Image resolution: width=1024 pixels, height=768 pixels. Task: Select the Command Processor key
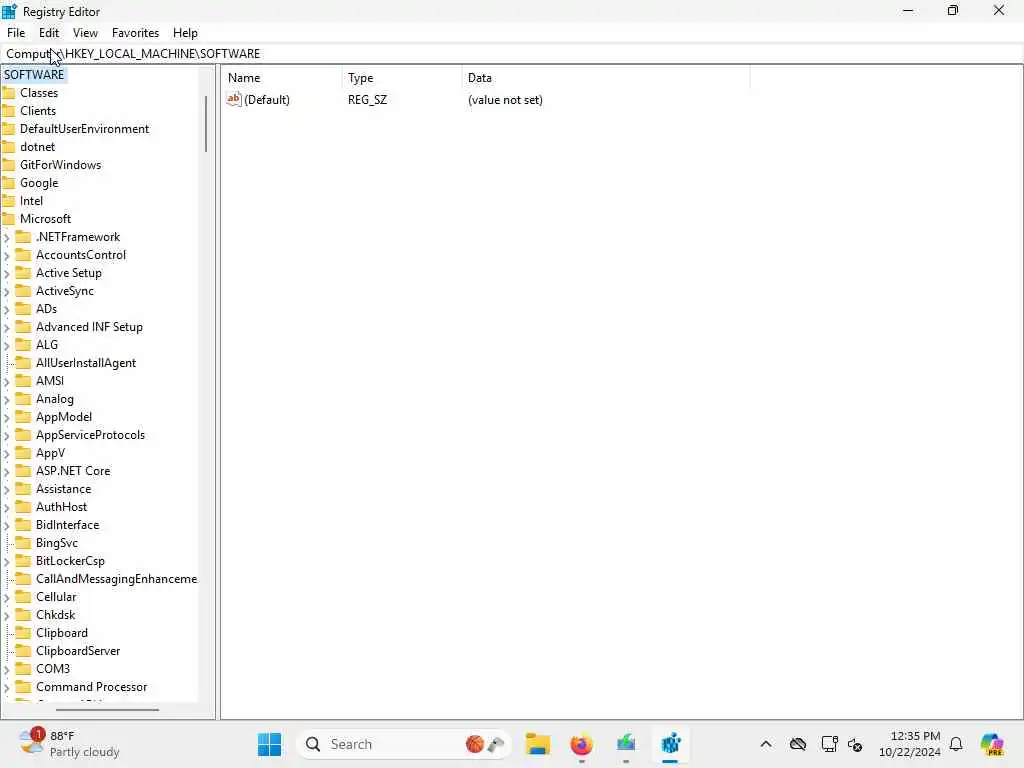tap(91, 687)
